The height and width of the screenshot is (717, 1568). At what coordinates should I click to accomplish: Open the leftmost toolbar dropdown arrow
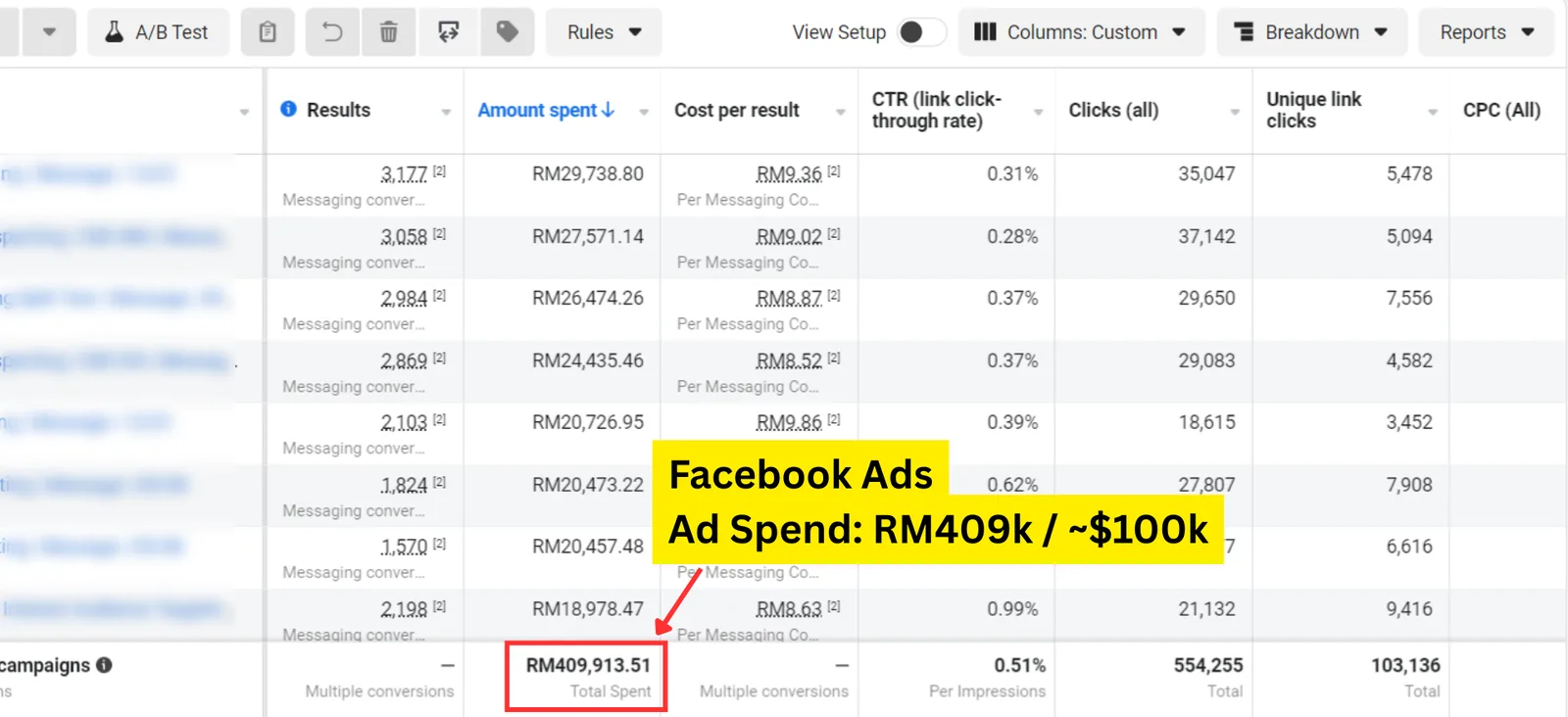(x=49, y=32)
